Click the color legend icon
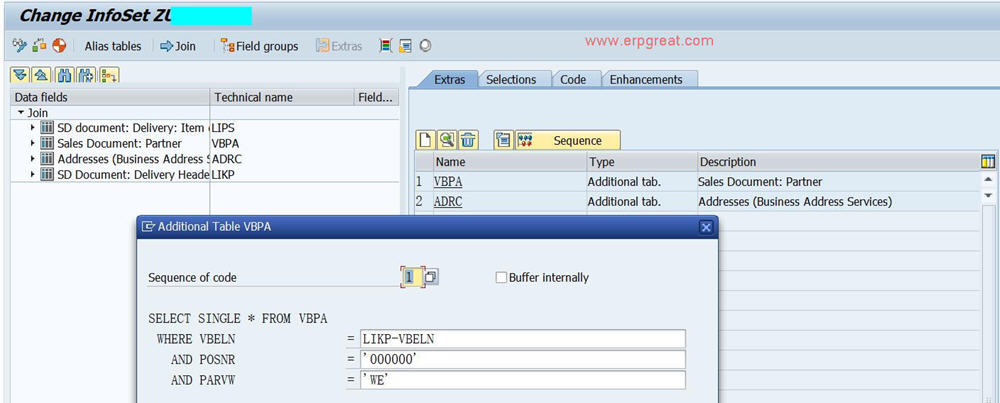 click(x=385, y=46)
